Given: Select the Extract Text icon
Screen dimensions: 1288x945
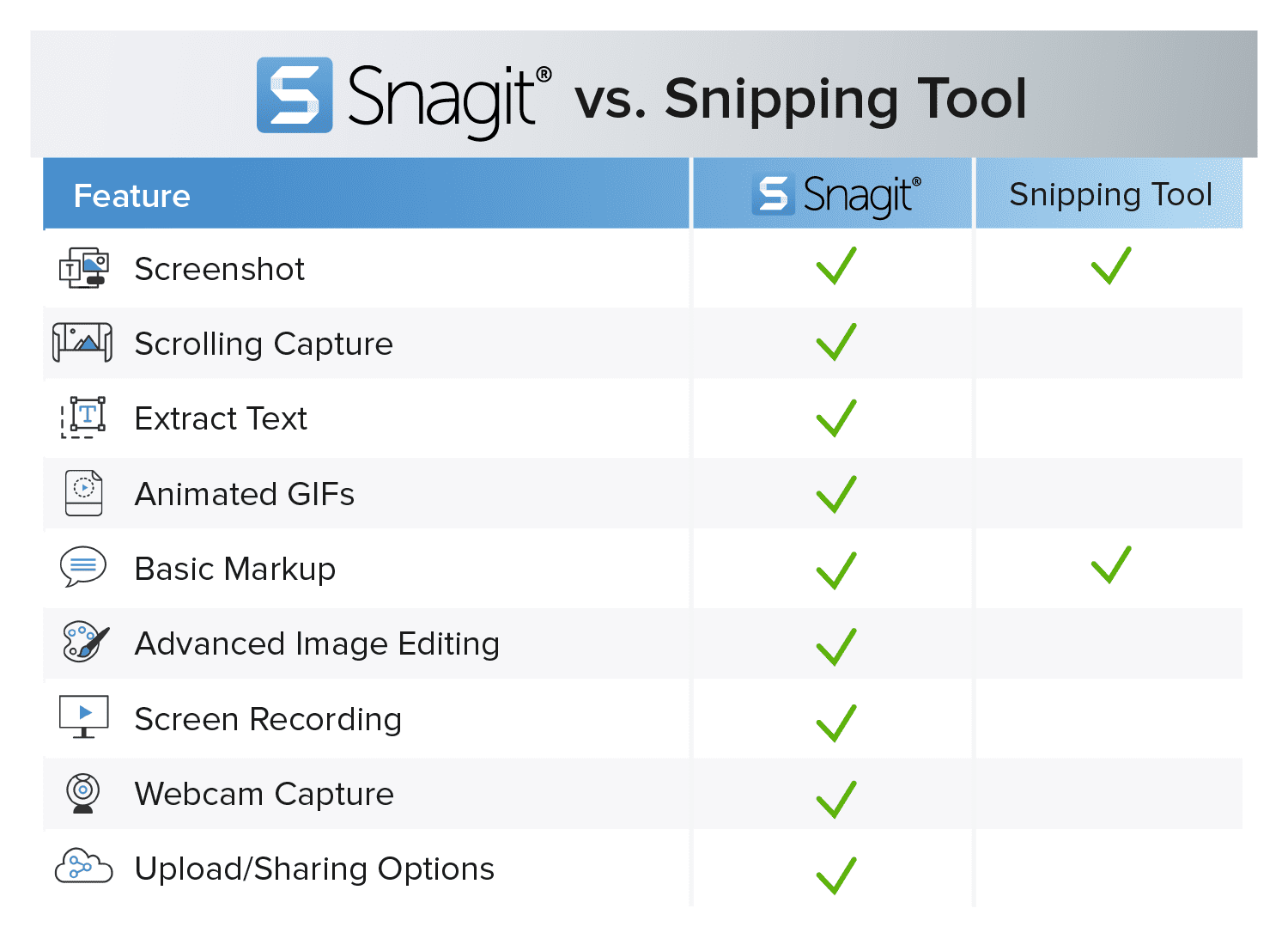Looking at the screenshot, I should [83, 418].
